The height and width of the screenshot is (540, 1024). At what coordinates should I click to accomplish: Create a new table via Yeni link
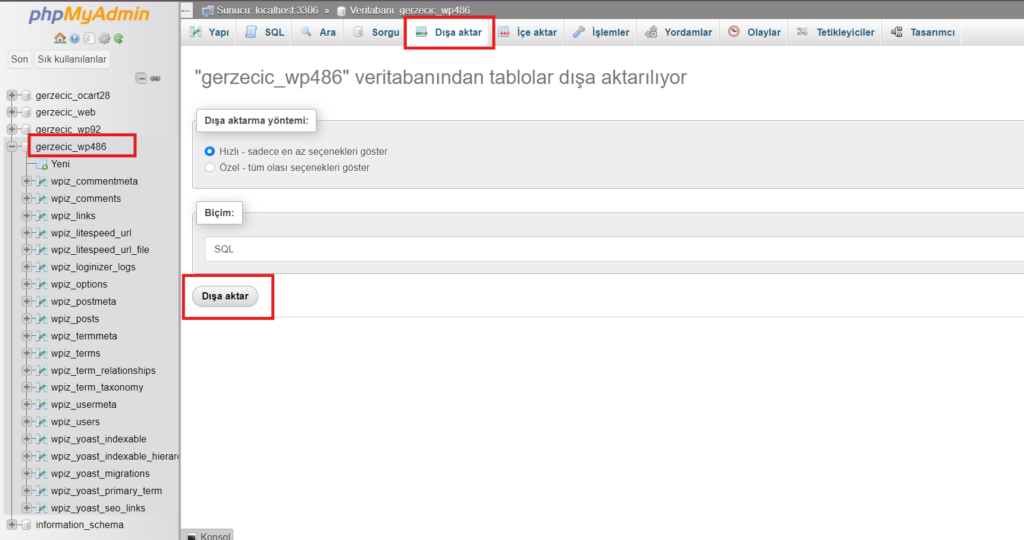60,165
